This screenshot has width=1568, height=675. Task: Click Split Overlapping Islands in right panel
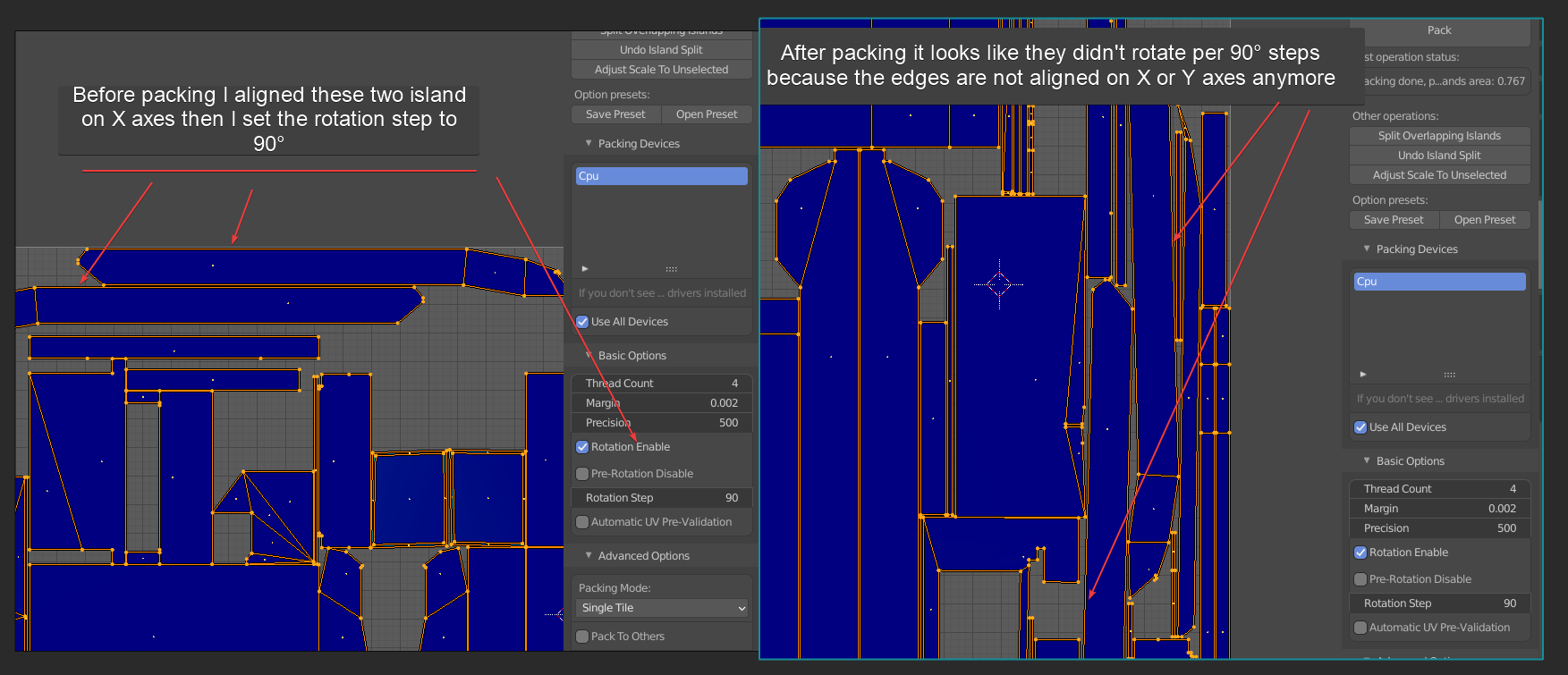(1439, 136)
